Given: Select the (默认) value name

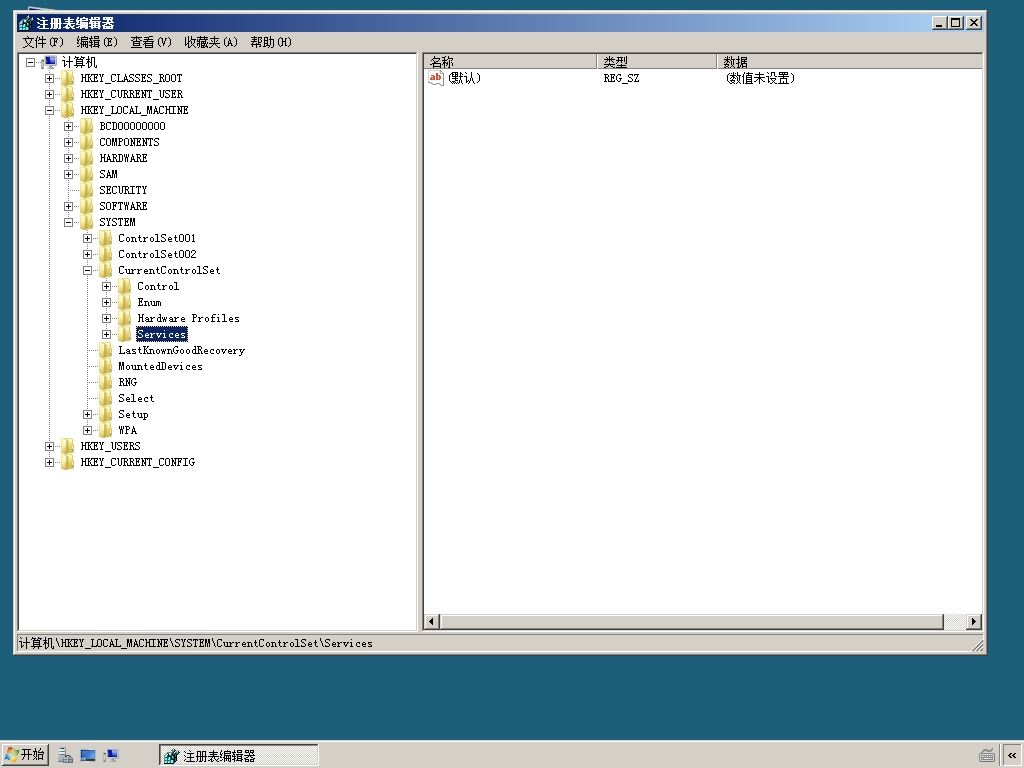Looking at the screenshot, I should click(464, 78).
